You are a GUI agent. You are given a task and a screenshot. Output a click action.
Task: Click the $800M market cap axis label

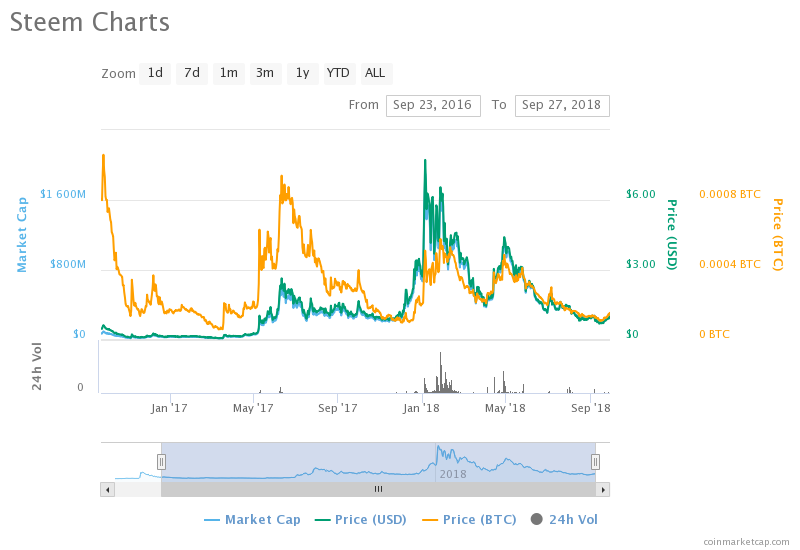click(68, 264)
